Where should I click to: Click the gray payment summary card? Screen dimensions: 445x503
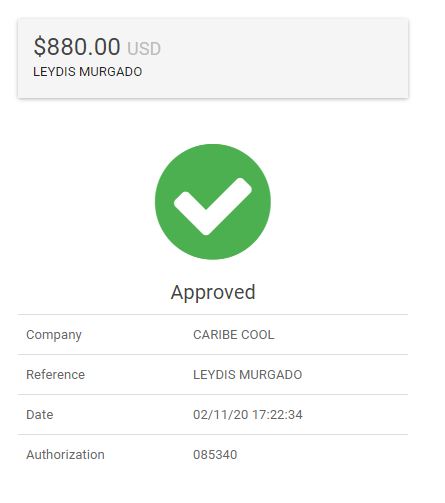pyautogui.click(x=213, y=58)
